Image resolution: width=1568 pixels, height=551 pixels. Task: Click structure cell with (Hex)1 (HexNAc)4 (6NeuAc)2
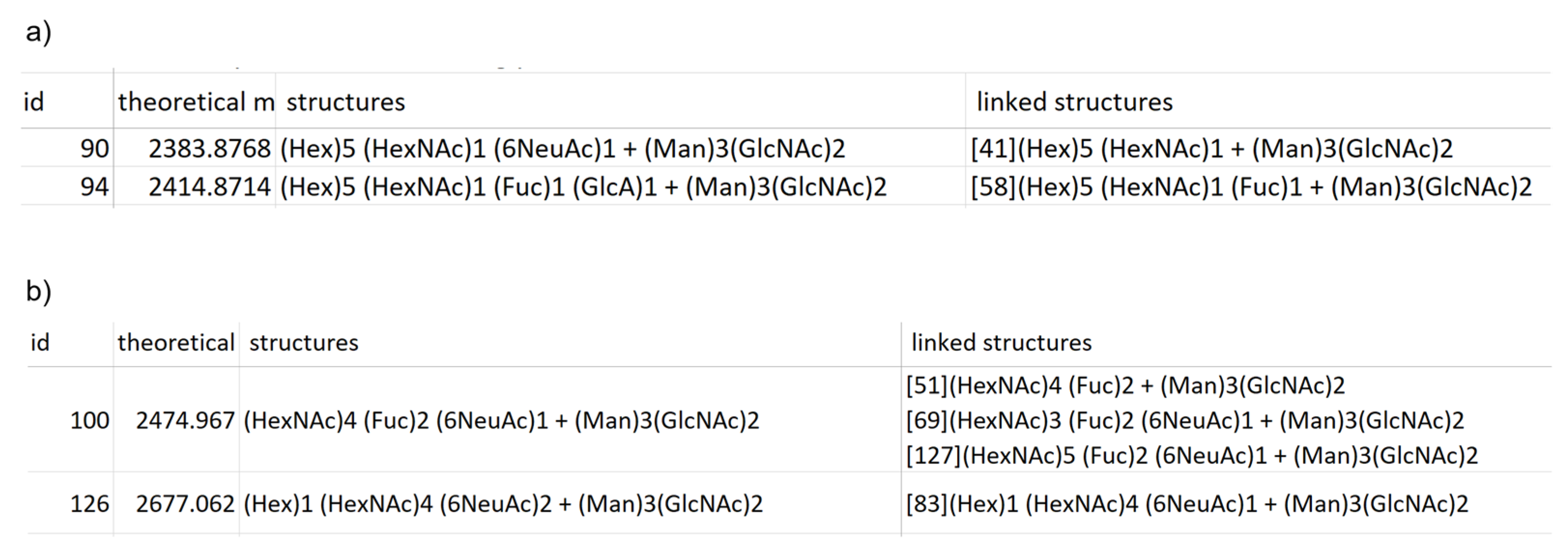tap(503, 504)
